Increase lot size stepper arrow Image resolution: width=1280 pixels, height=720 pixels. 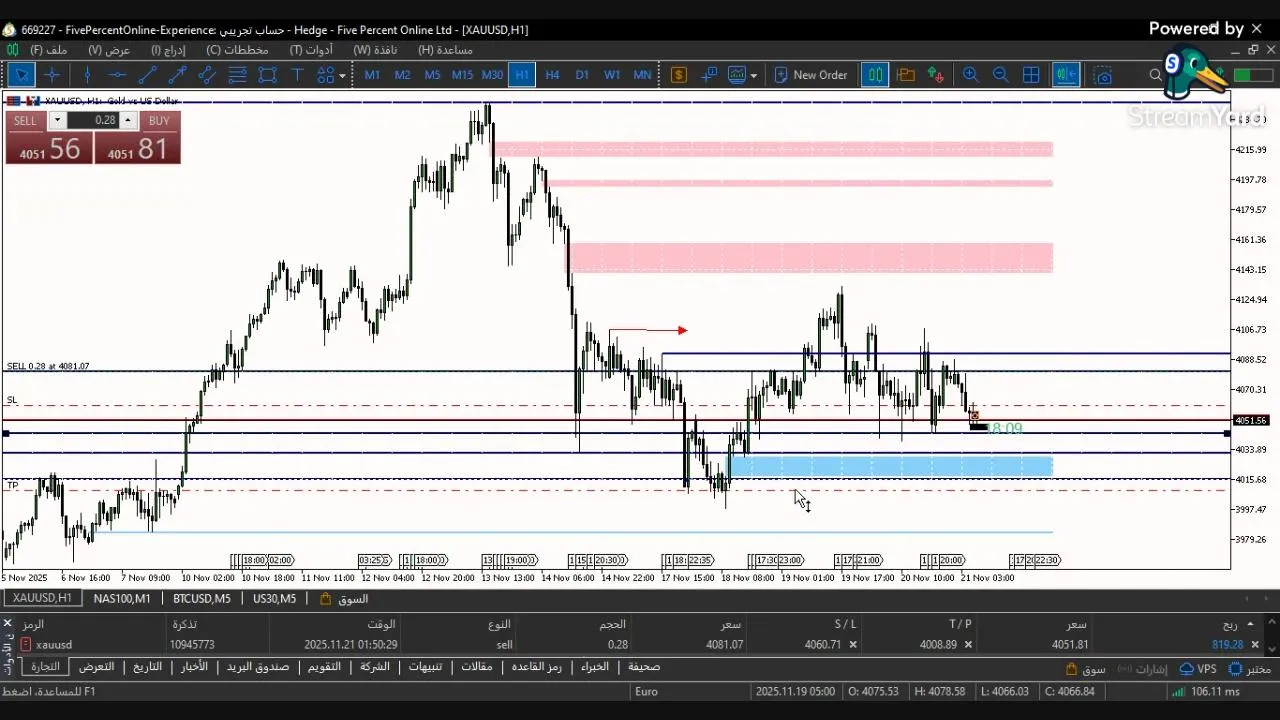128,120
